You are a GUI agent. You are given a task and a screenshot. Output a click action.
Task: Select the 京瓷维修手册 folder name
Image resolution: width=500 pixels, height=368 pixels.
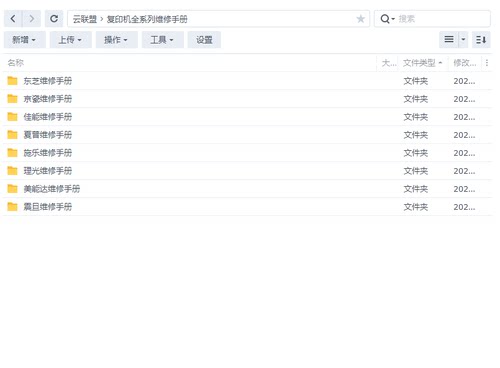click(x=48, y=99)
